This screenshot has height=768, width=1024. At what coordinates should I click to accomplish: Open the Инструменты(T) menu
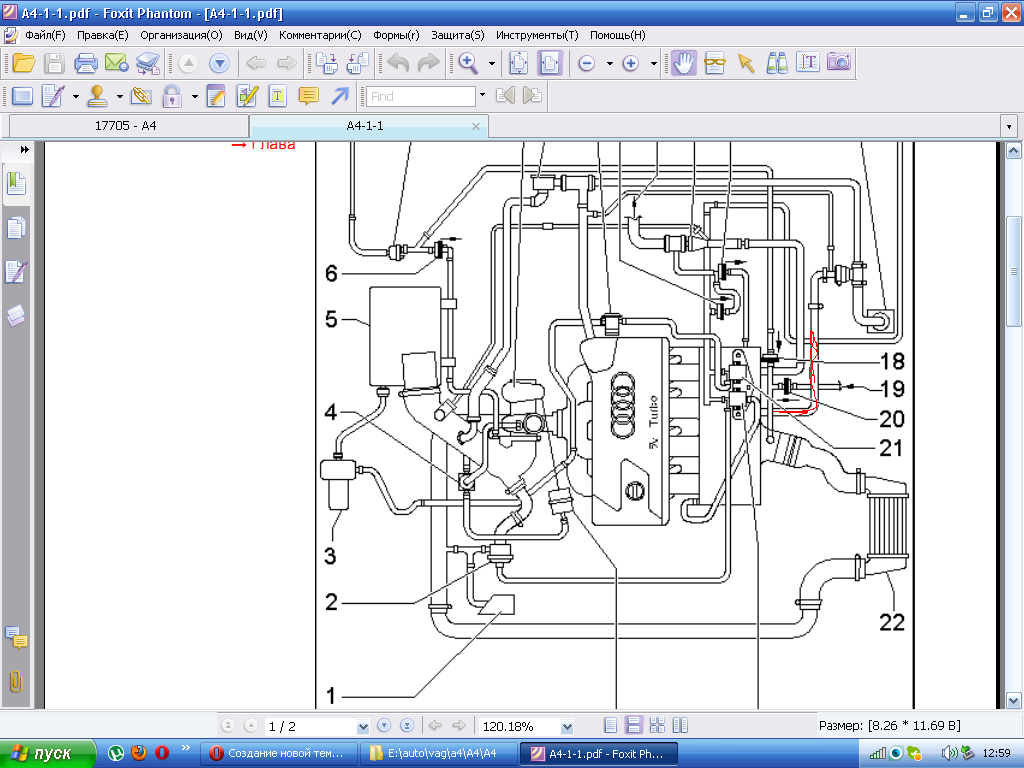(x=537, y=35)
